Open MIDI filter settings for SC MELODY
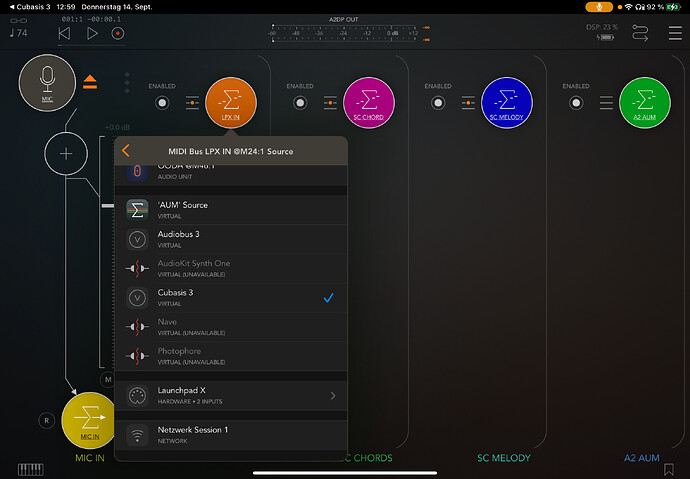This screenshot has height=479, width=690. coord(468,103)
